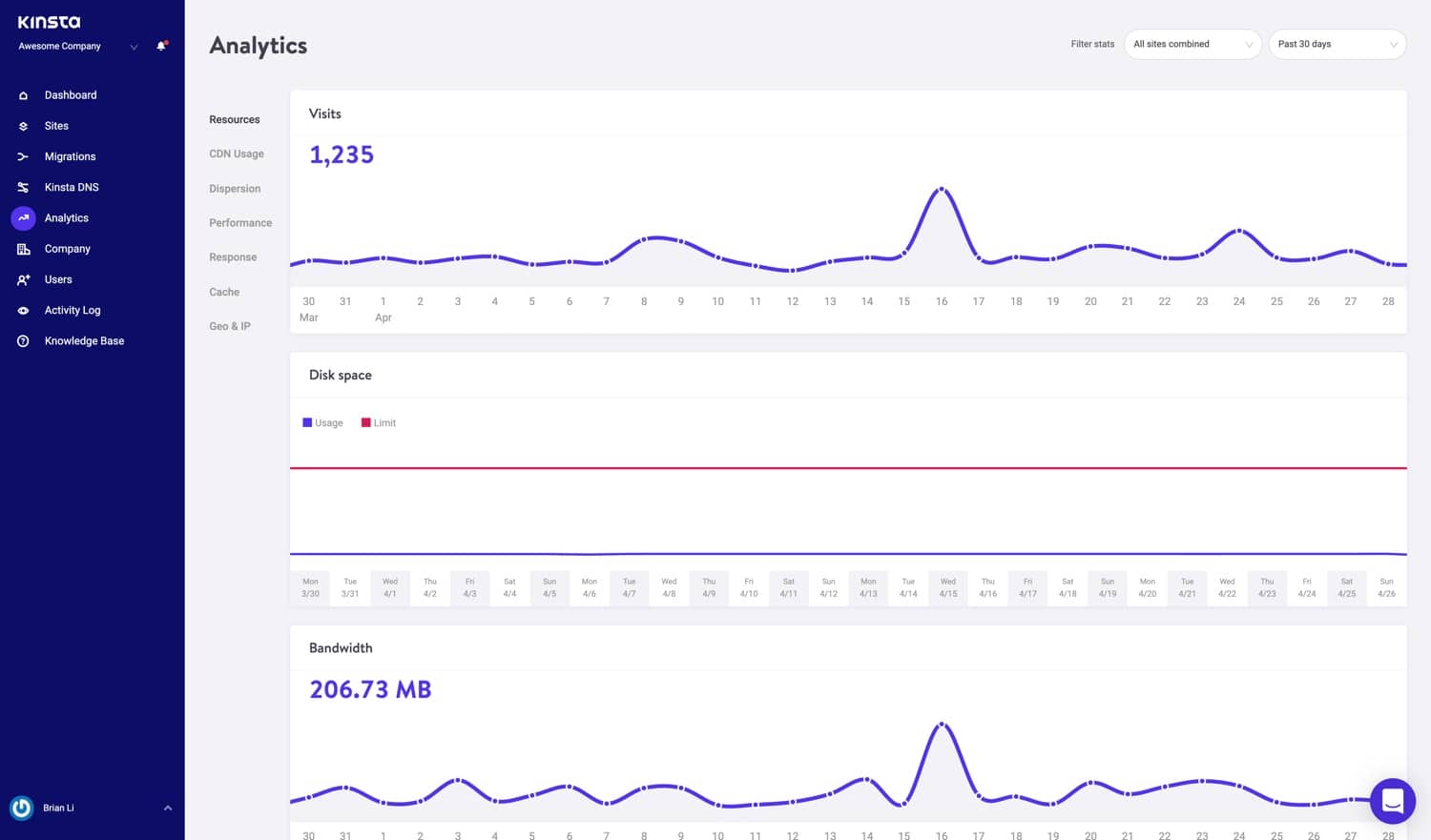This screenshot has width=1431, height=840.
Task: Expand the Brian Li user menu
Action: [x=168, y=808]
